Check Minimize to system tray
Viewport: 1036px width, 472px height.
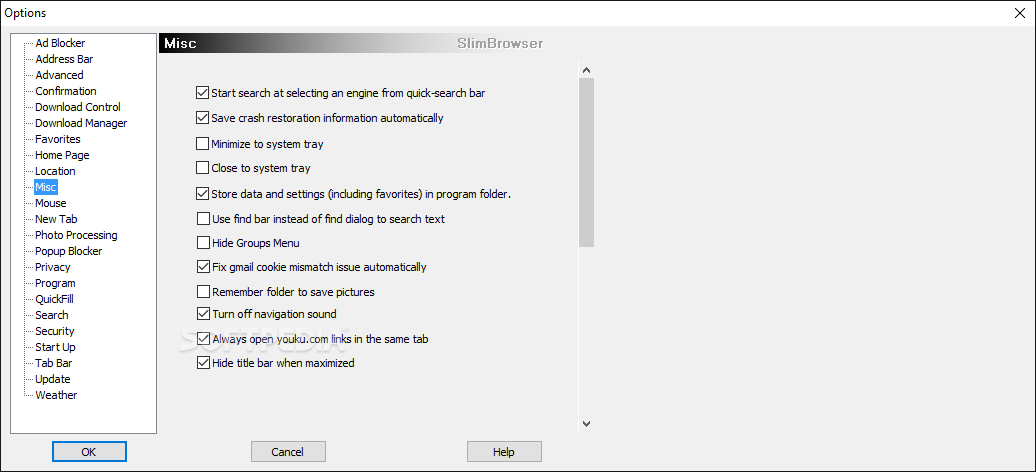pyautogui.click(x=203, y=143)
